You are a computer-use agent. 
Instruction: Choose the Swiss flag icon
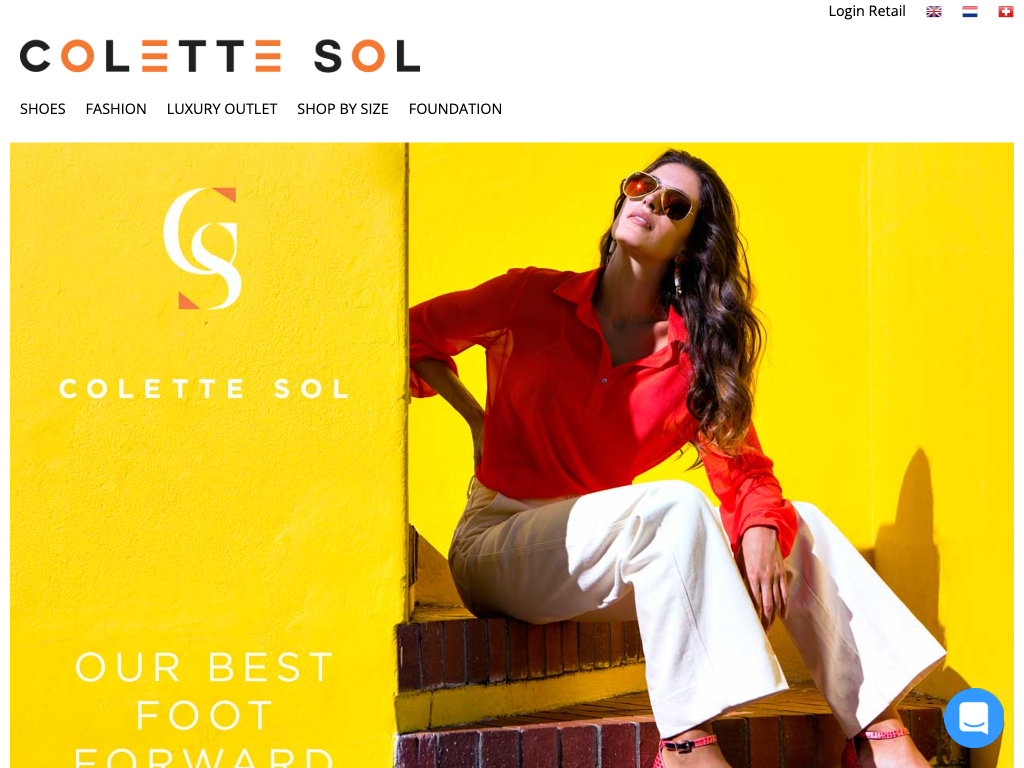[x=1006, y=12]
